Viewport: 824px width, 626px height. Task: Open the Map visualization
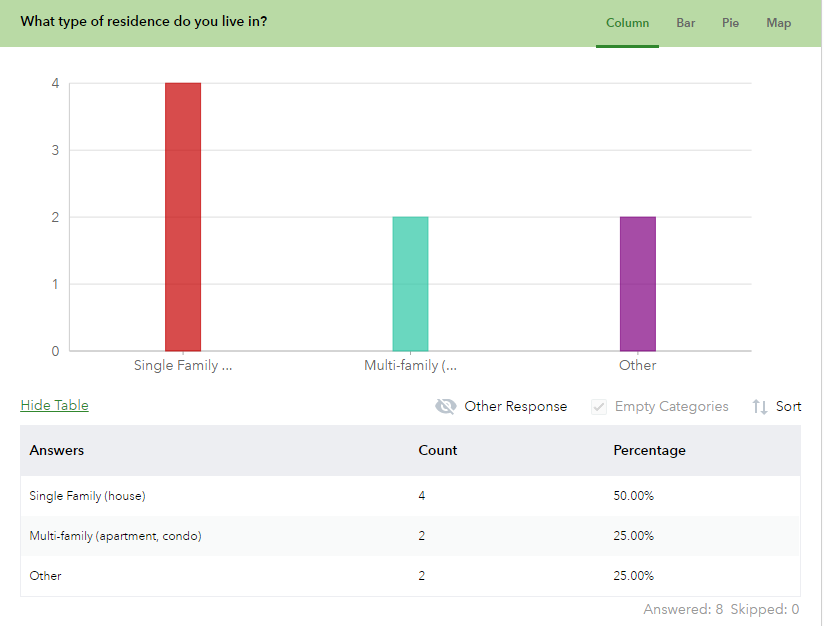[x=778, y=22]
